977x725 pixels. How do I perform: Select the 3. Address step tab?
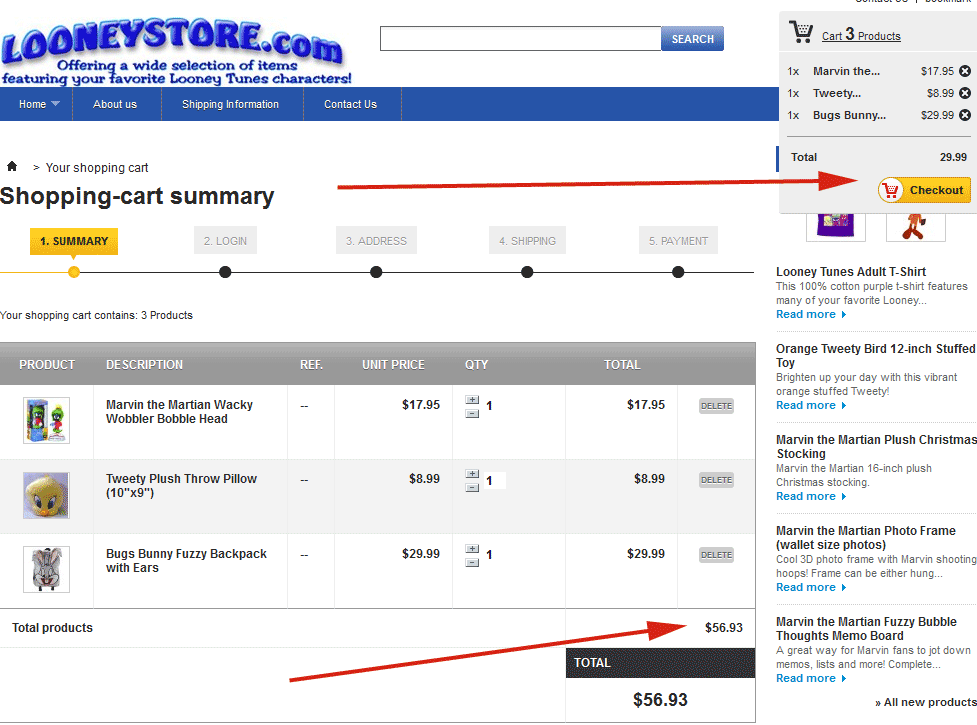coord(376,241)
